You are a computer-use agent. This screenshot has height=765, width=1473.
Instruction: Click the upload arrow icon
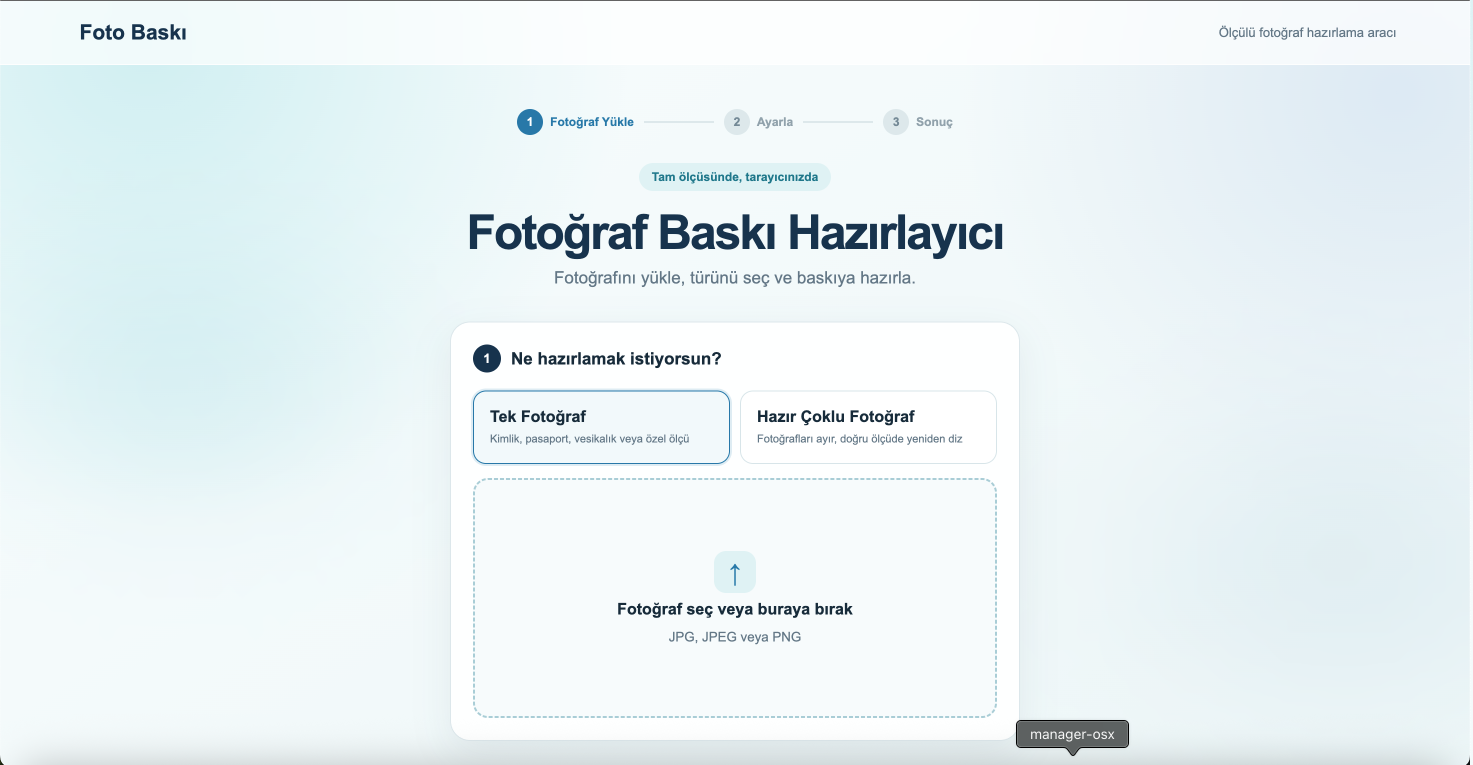click(735, 572)
